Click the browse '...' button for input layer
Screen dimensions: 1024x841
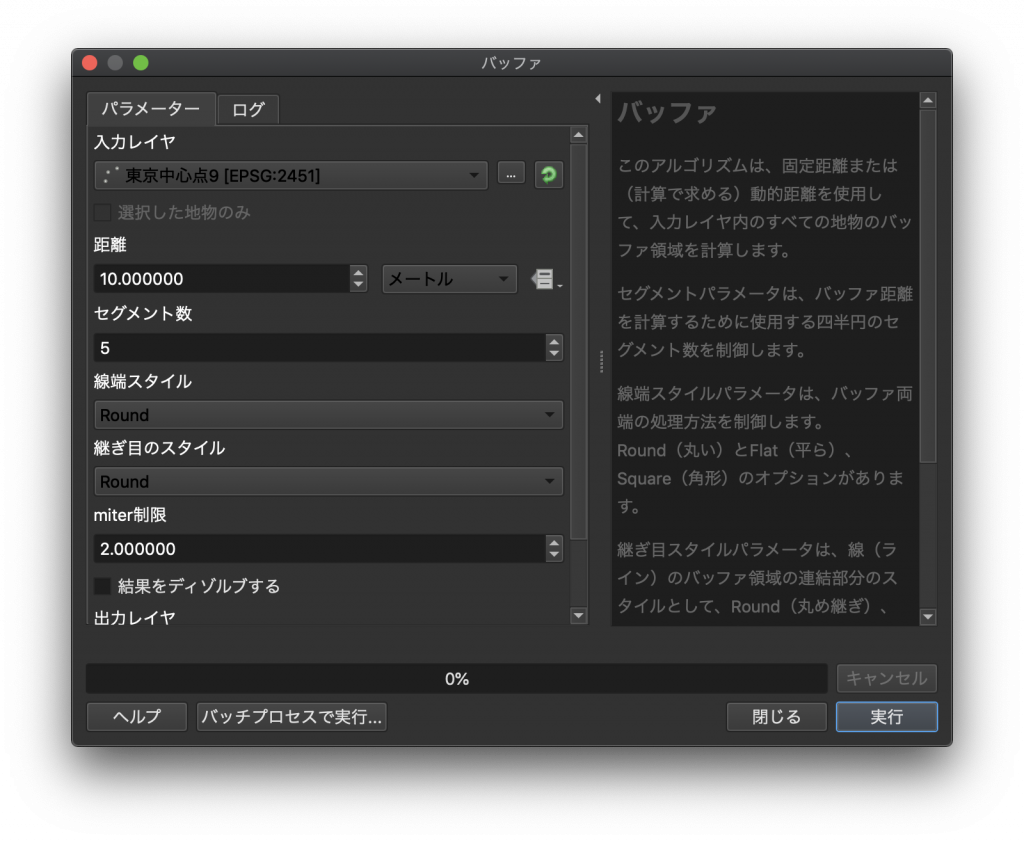(x=511, y=174)
